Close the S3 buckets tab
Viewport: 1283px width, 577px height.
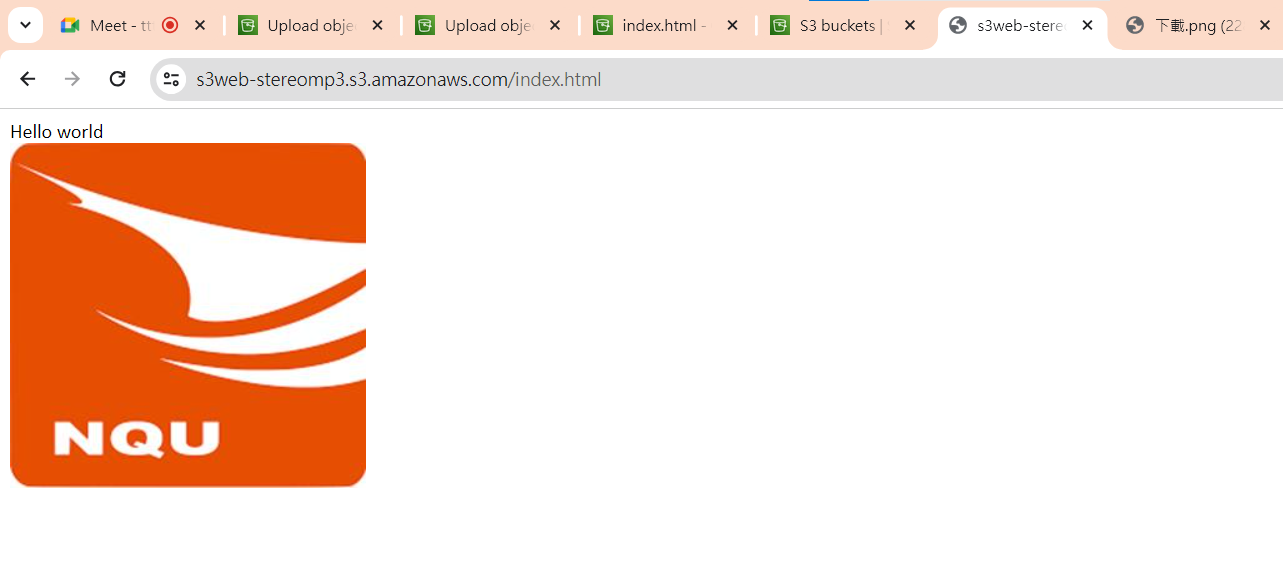pyautogui.click(x=910, y=25)
